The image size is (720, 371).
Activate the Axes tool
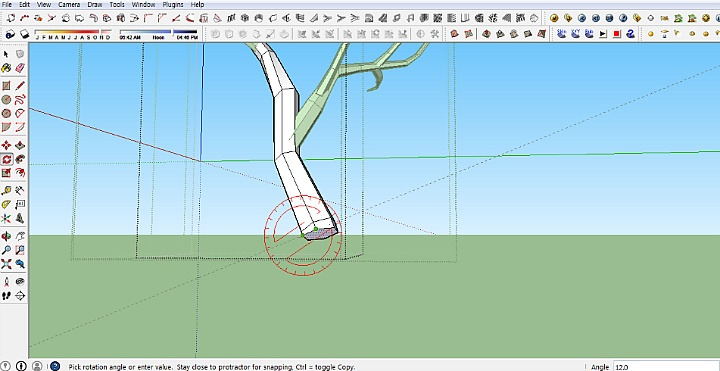click(6, 218)
